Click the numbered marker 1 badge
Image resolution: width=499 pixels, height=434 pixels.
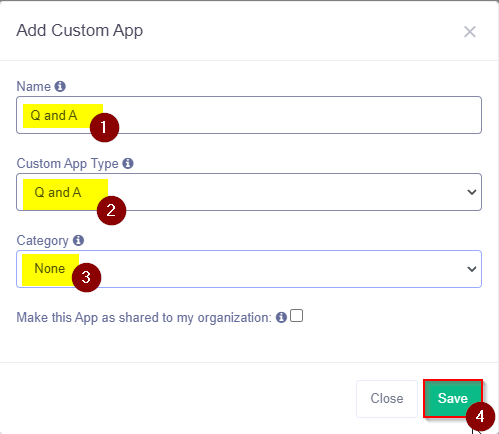point(104,127)
